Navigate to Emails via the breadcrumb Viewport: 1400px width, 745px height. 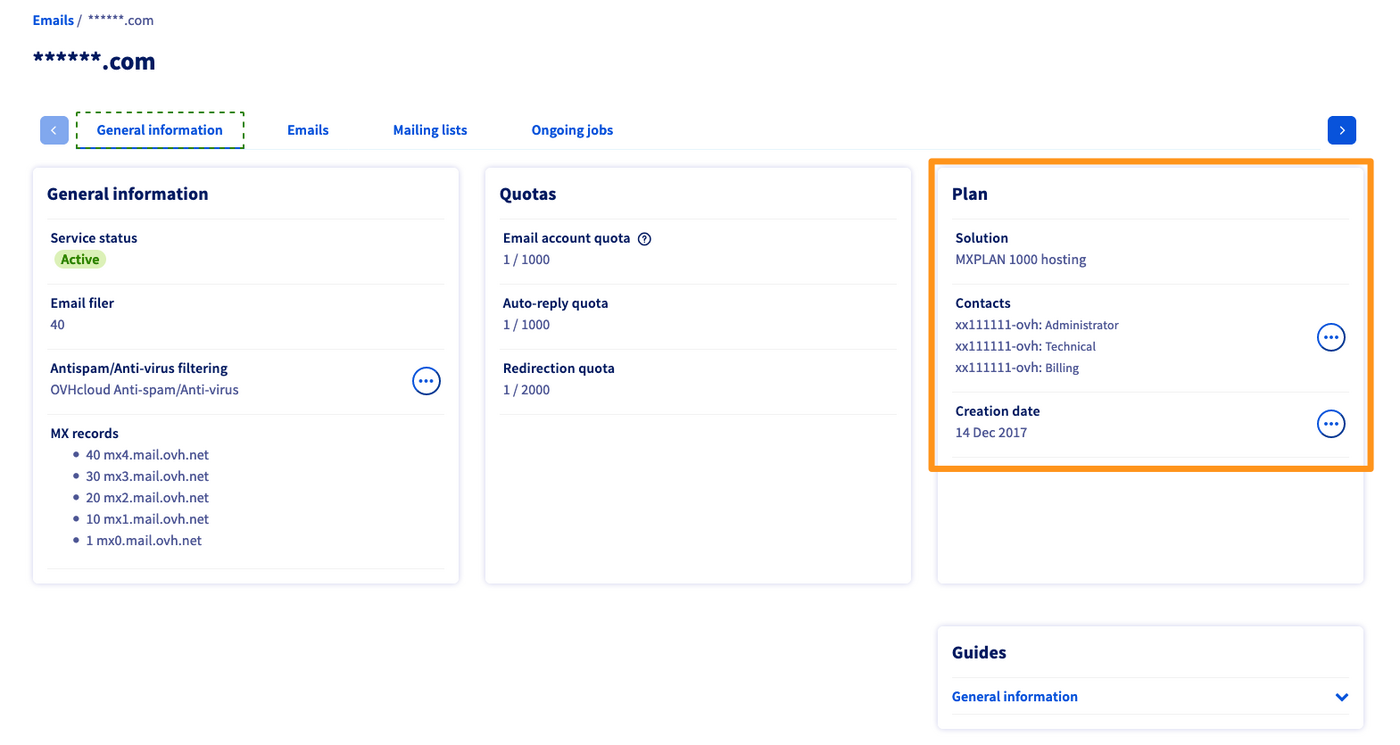click(53, 20)
